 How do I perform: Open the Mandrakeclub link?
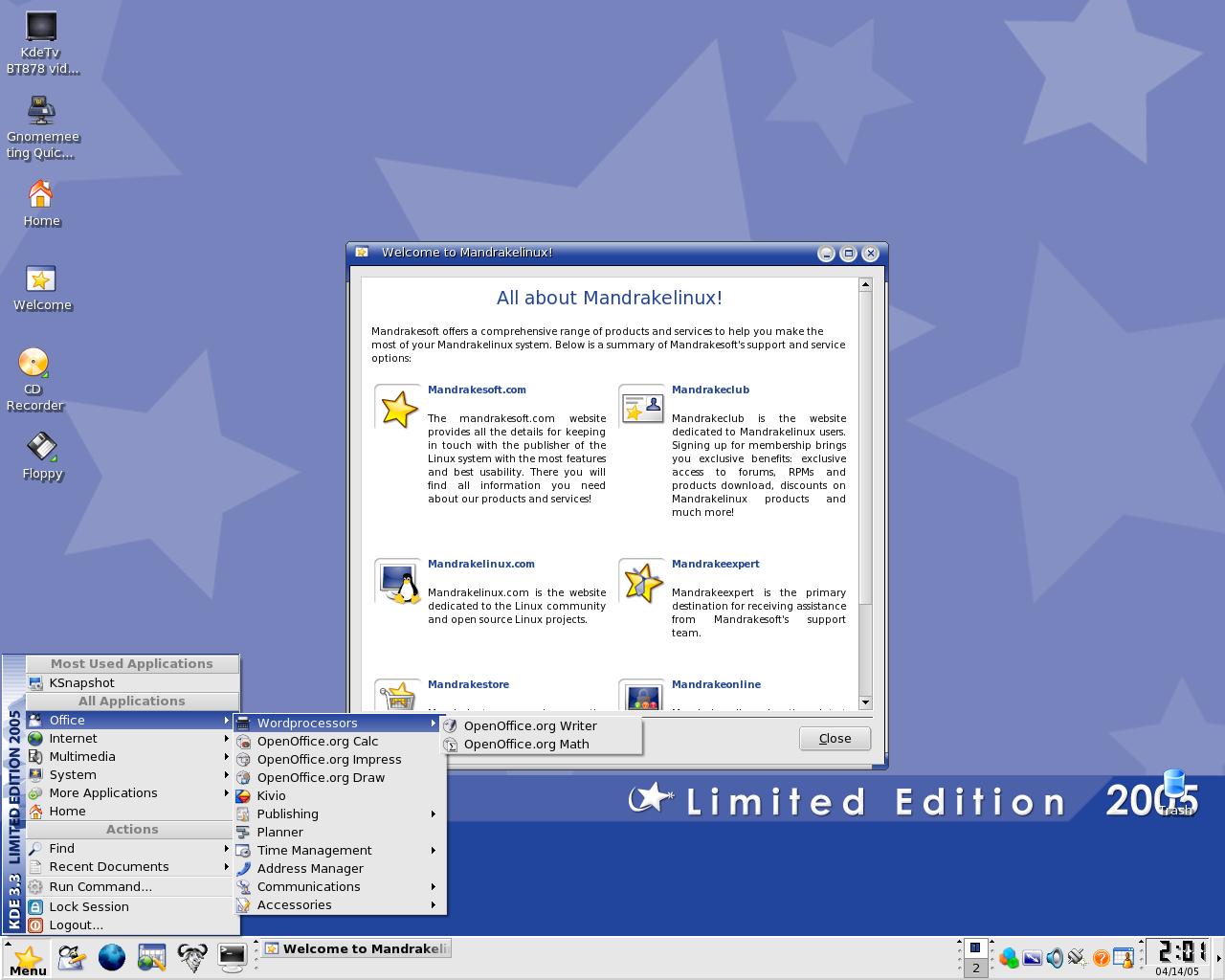coord(710,390)
